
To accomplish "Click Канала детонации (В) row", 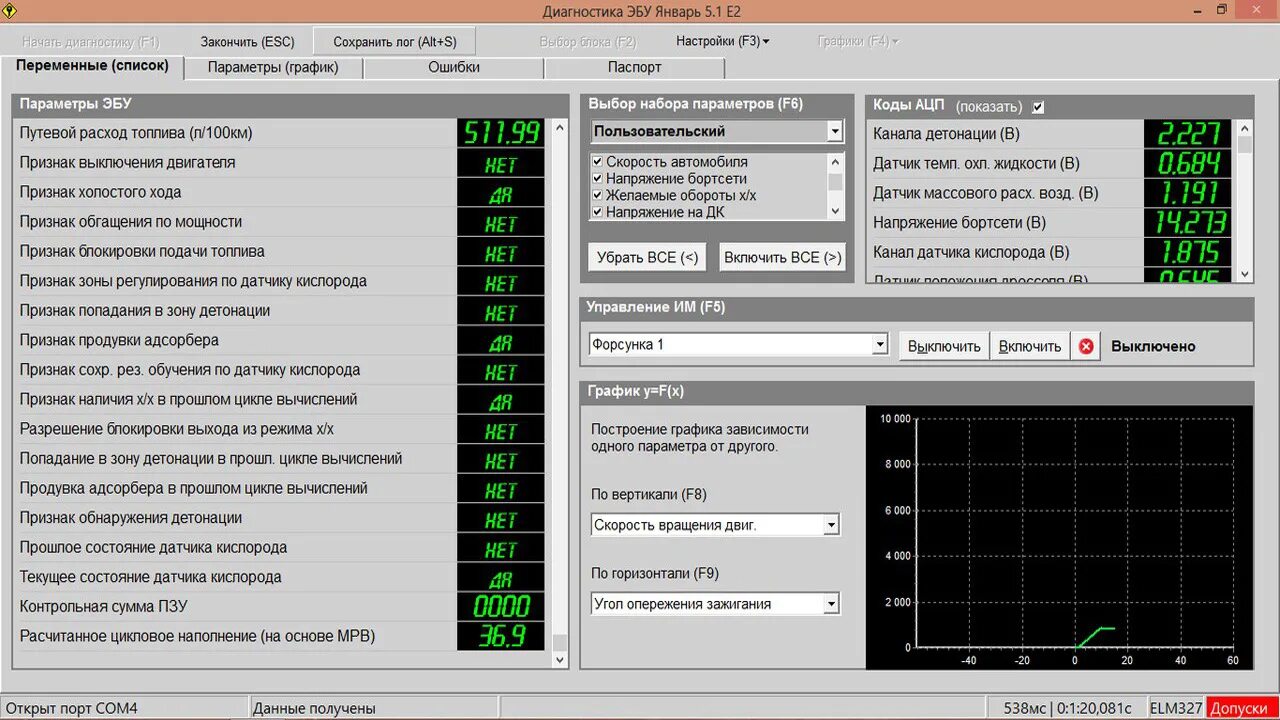I will [1051, 134].
